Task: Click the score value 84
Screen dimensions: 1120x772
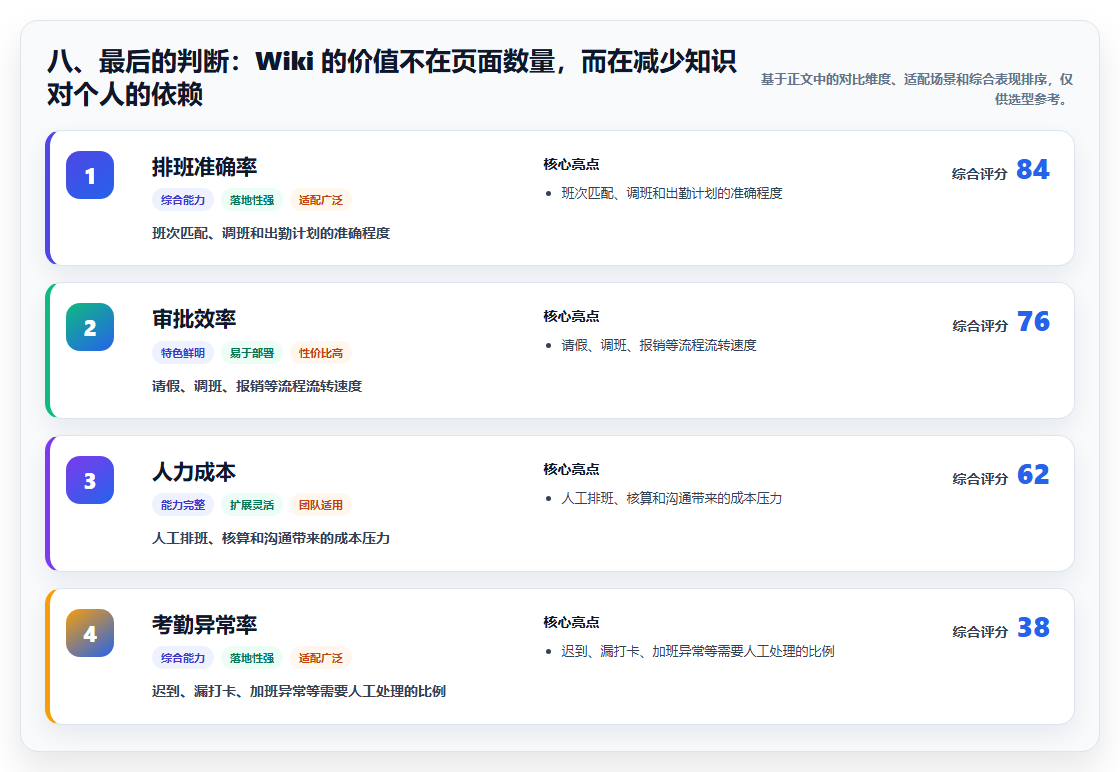Action: [1033, 169]
